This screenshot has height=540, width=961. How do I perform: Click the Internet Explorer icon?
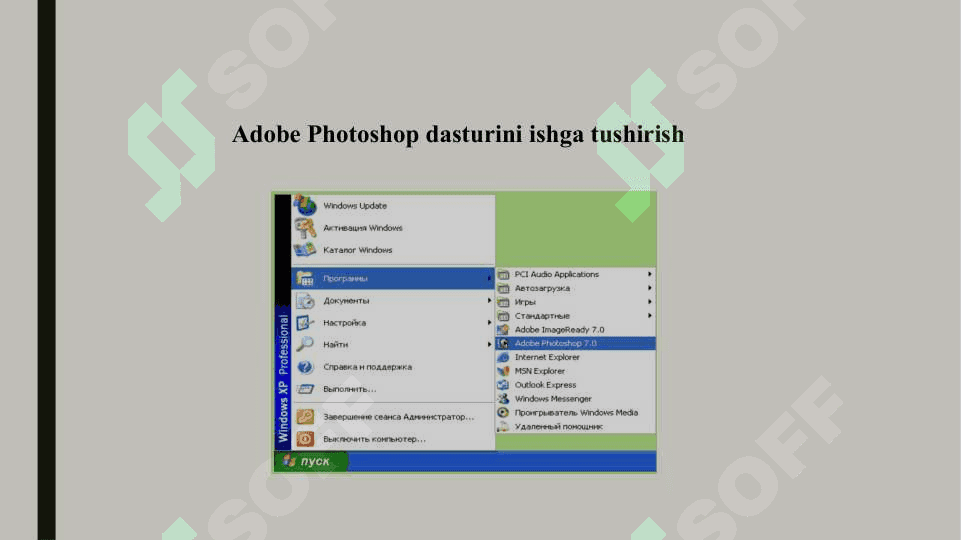(x=503, y=357)
